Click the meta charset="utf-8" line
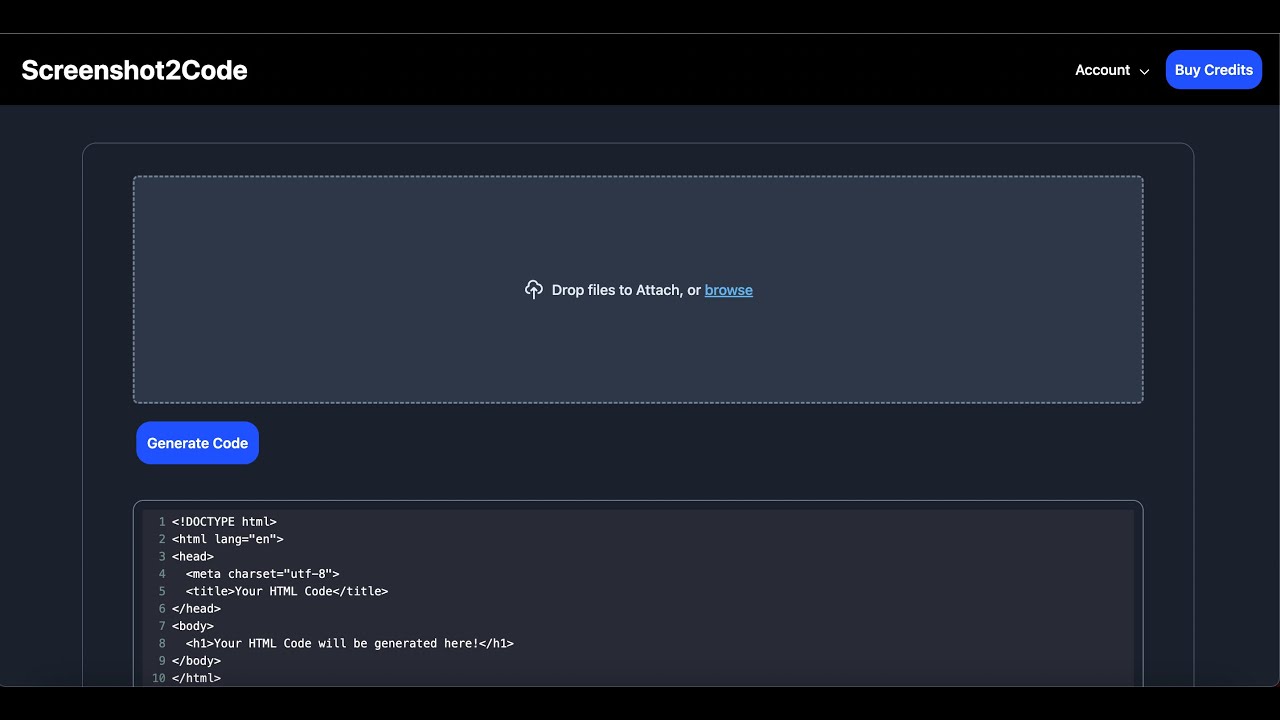The width and height of the screenshot is (1280, 720). point(262,574)
